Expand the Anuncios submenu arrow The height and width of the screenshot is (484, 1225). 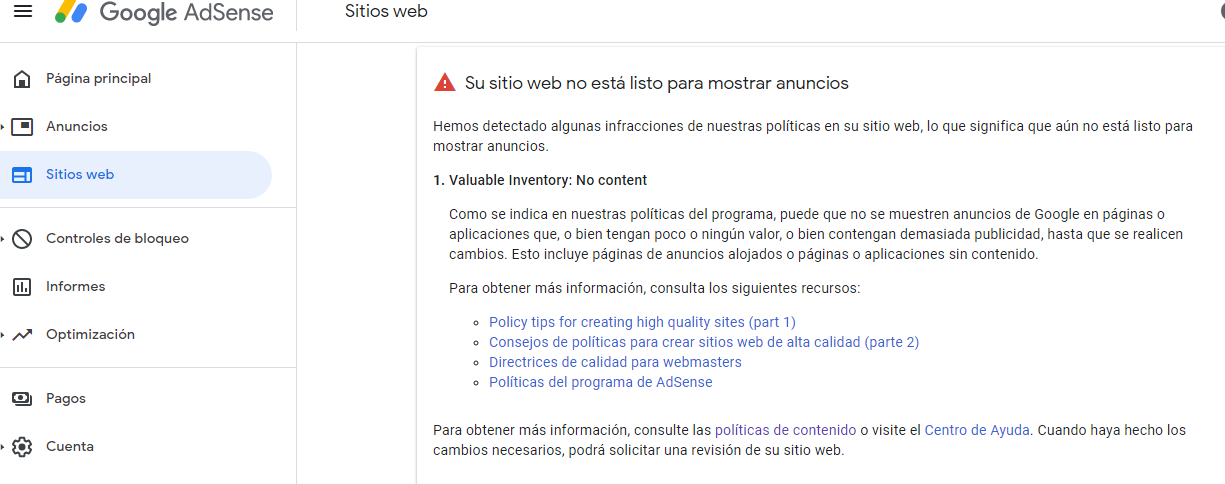(x=3, y=127)
